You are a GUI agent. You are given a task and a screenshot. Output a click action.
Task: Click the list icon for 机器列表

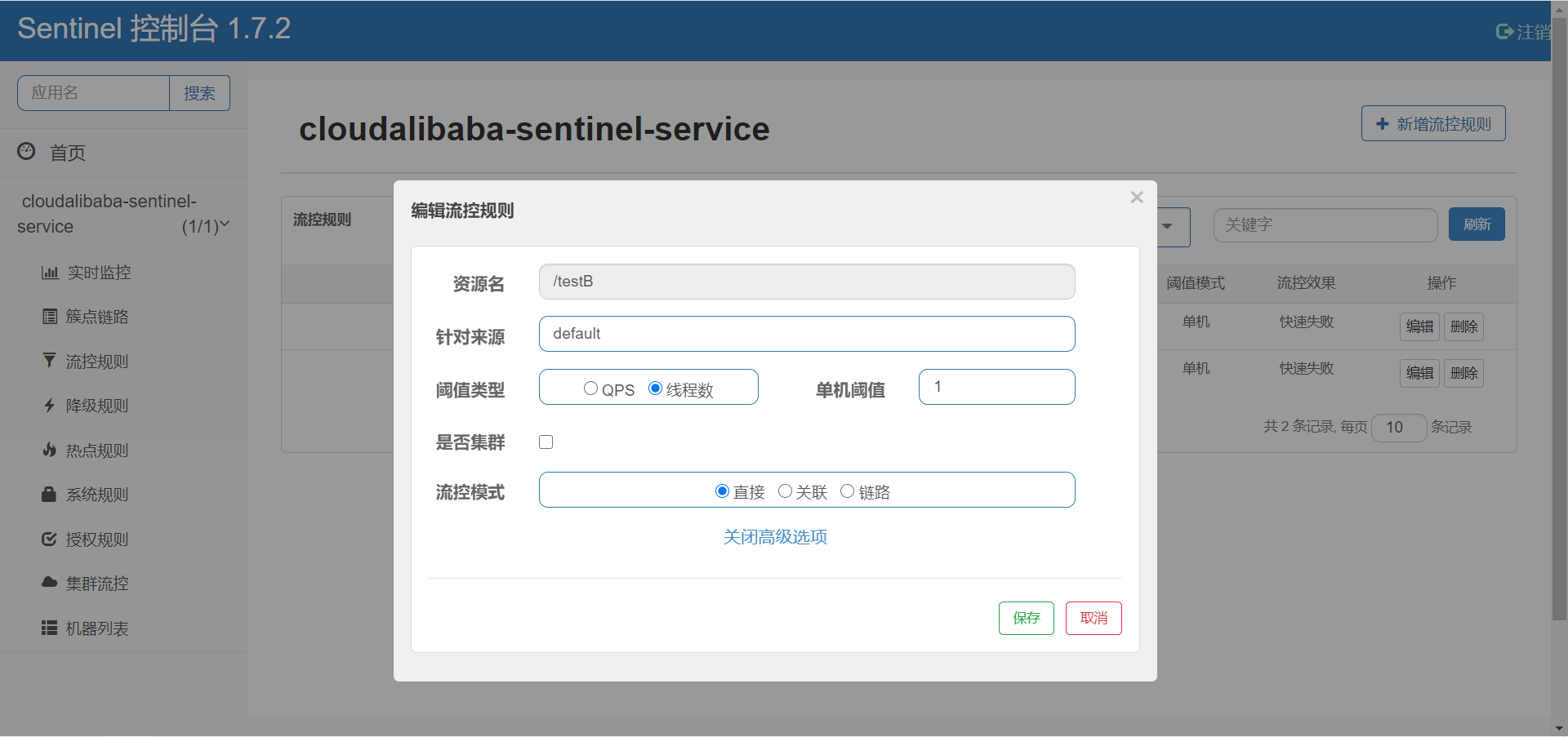pyautogui.click(x=50, y=628)
